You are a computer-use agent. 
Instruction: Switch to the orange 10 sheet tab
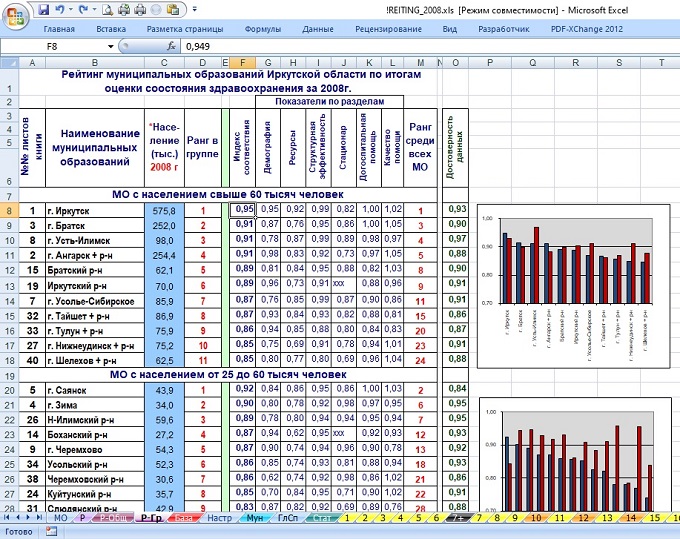tap(536, 518)
